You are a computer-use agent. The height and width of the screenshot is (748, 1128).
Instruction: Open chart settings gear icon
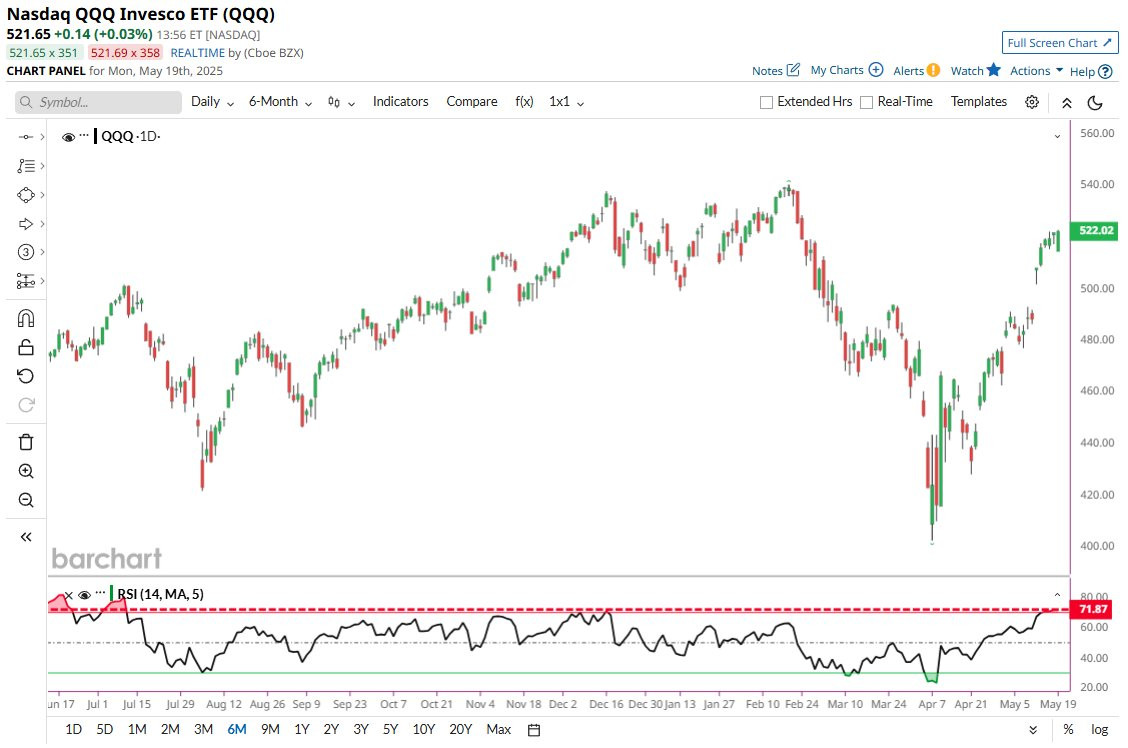tap(1032, 102)
